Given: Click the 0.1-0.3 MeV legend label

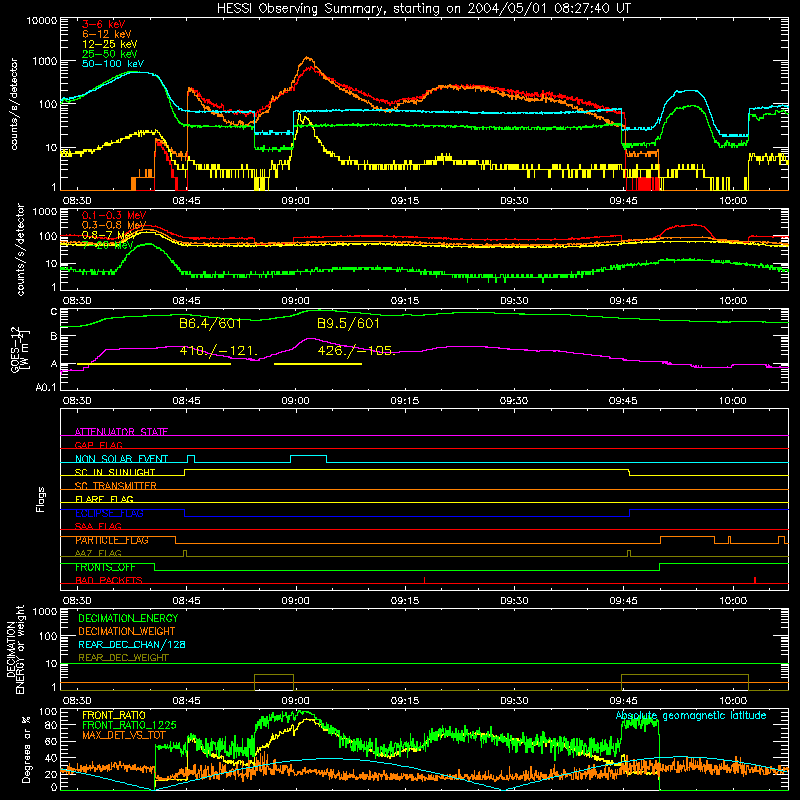Looking at the screenshot, I should tap(114, 215).
